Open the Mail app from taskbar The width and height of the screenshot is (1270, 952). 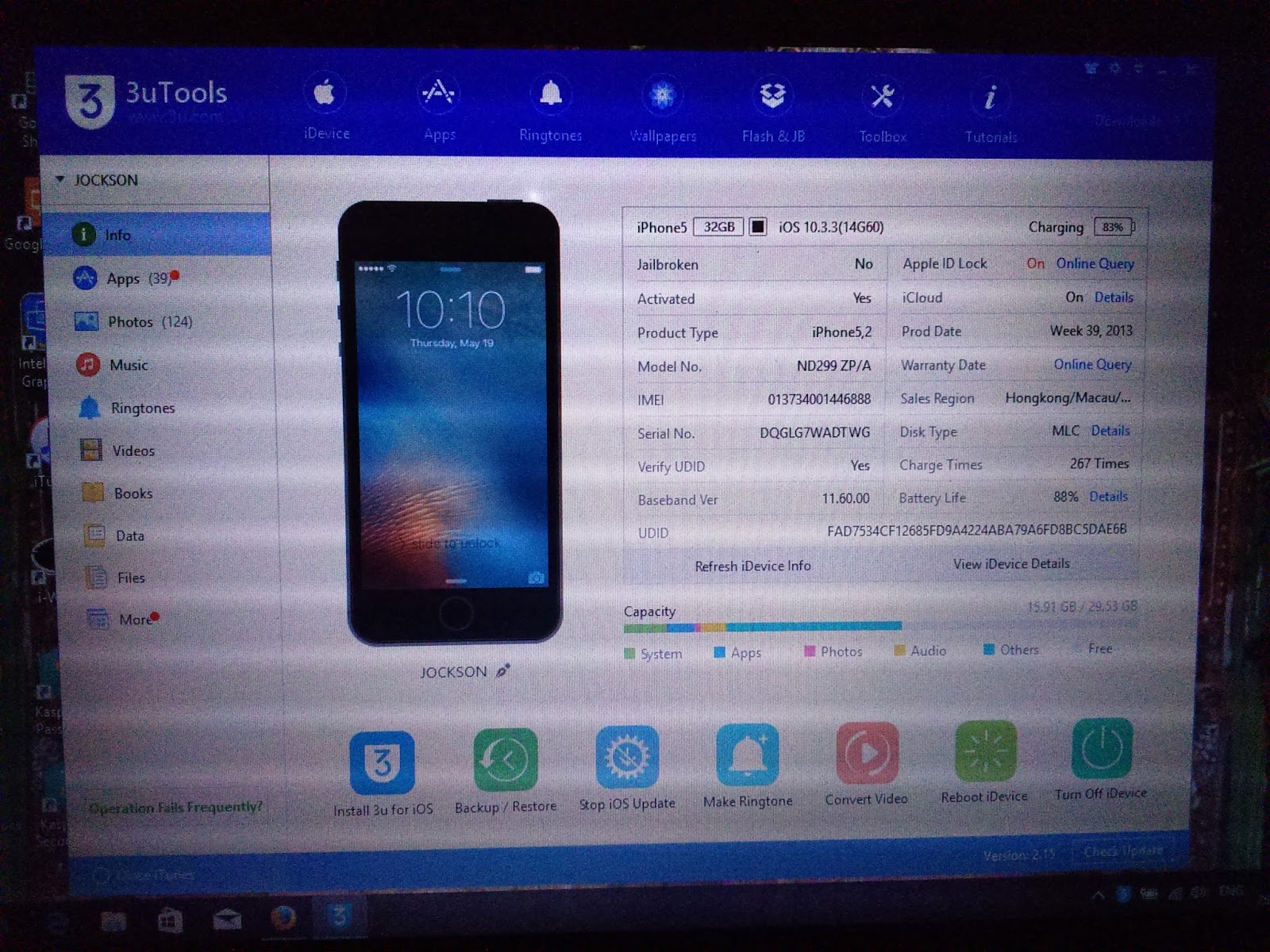[226, 919]
